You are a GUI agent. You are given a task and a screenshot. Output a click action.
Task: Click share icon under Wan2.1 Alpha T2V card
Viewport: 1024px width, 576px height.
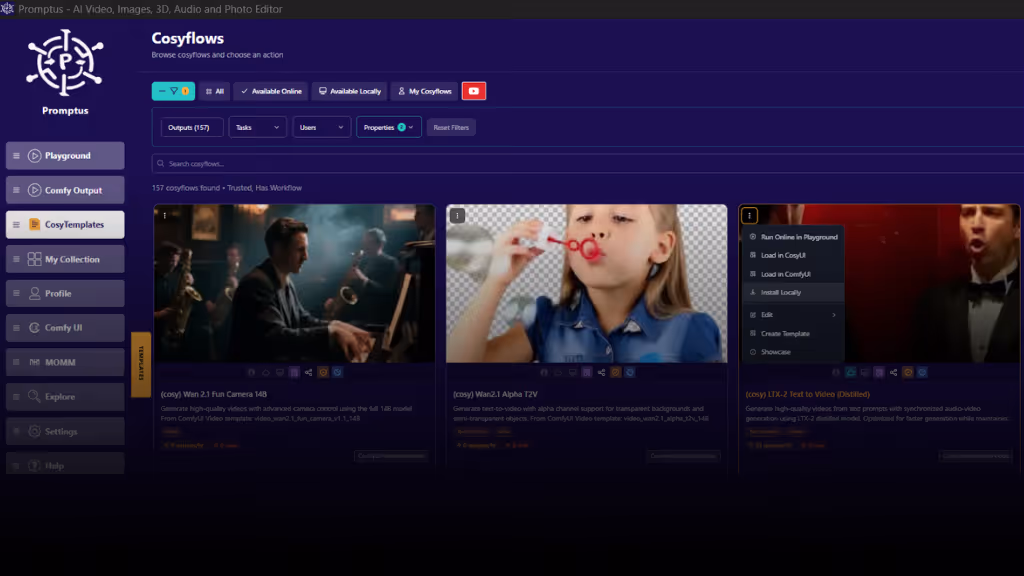tap(601, 372)
